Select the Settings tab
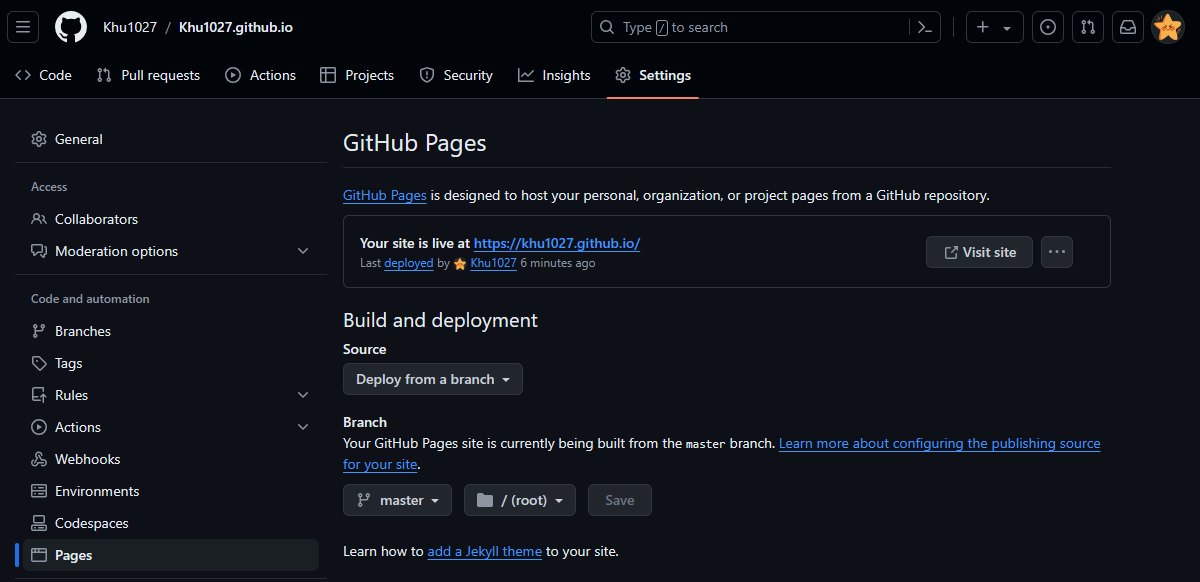The width and height of the screenshot is (1200, 582). 653,75
